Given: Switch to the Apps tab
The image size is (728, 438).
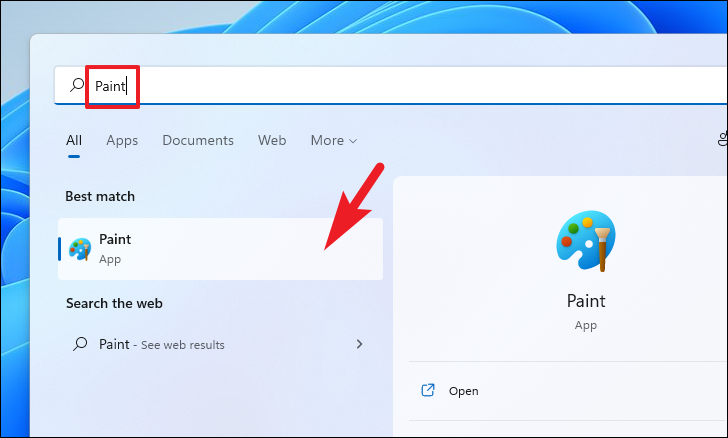Looking at the screenshot, I should click(122, 140).
